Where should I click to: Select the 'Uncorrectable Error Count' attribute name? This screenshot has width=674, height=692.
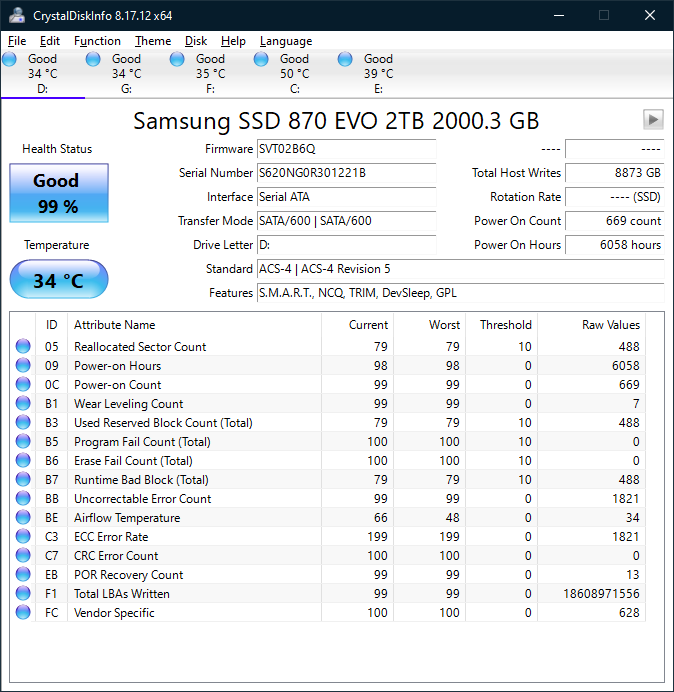click(143, 499)
